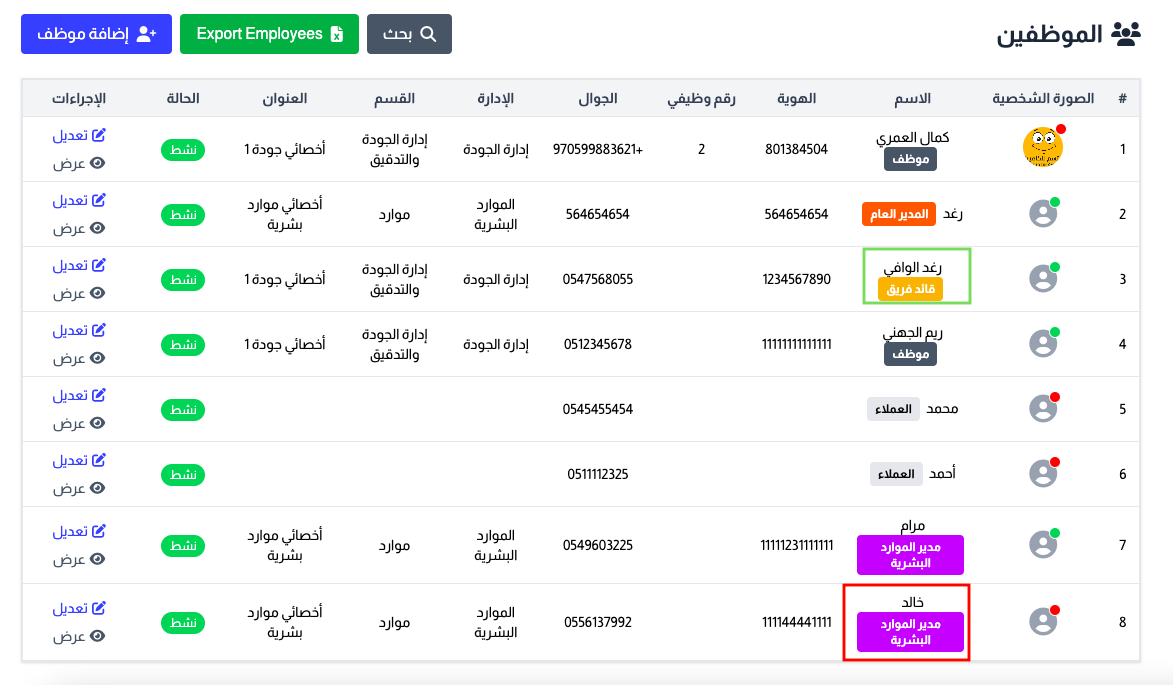Open the search (بحث) button
This screenshot has height=685, width=1173.
[x=410, y=34]
